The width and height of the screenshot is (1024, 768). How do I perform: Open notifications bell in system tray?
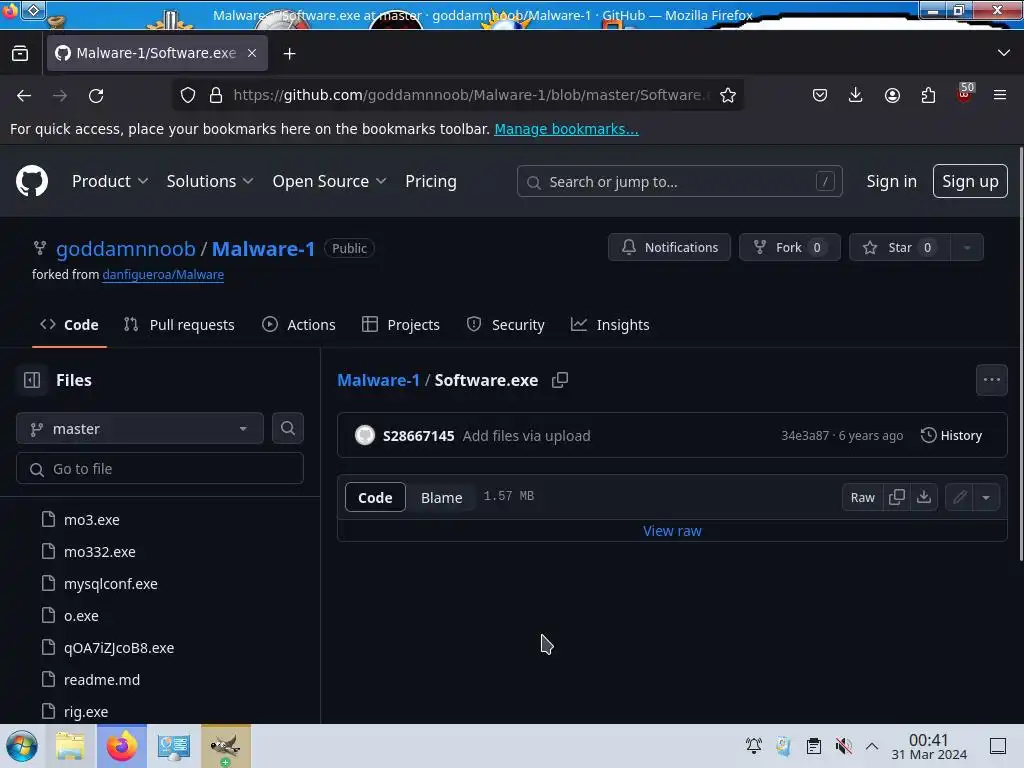(x=754, y=746)
